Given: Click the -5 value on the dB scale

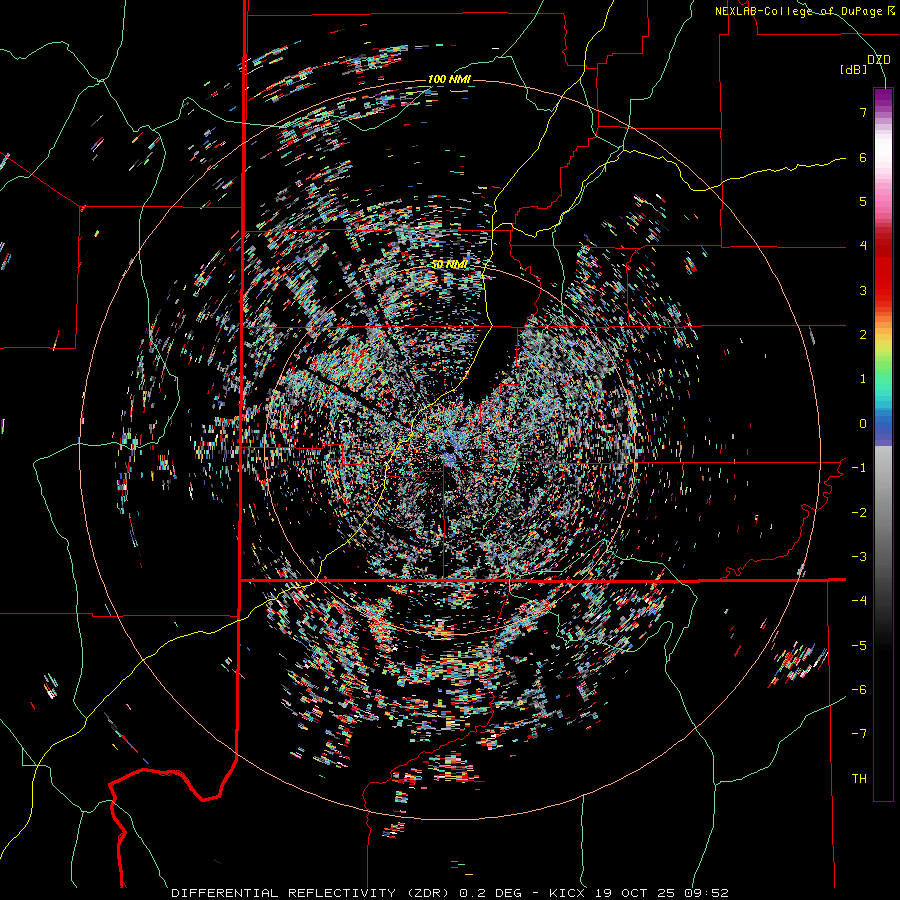Looking at the screenshot, I should coord(859,646).
